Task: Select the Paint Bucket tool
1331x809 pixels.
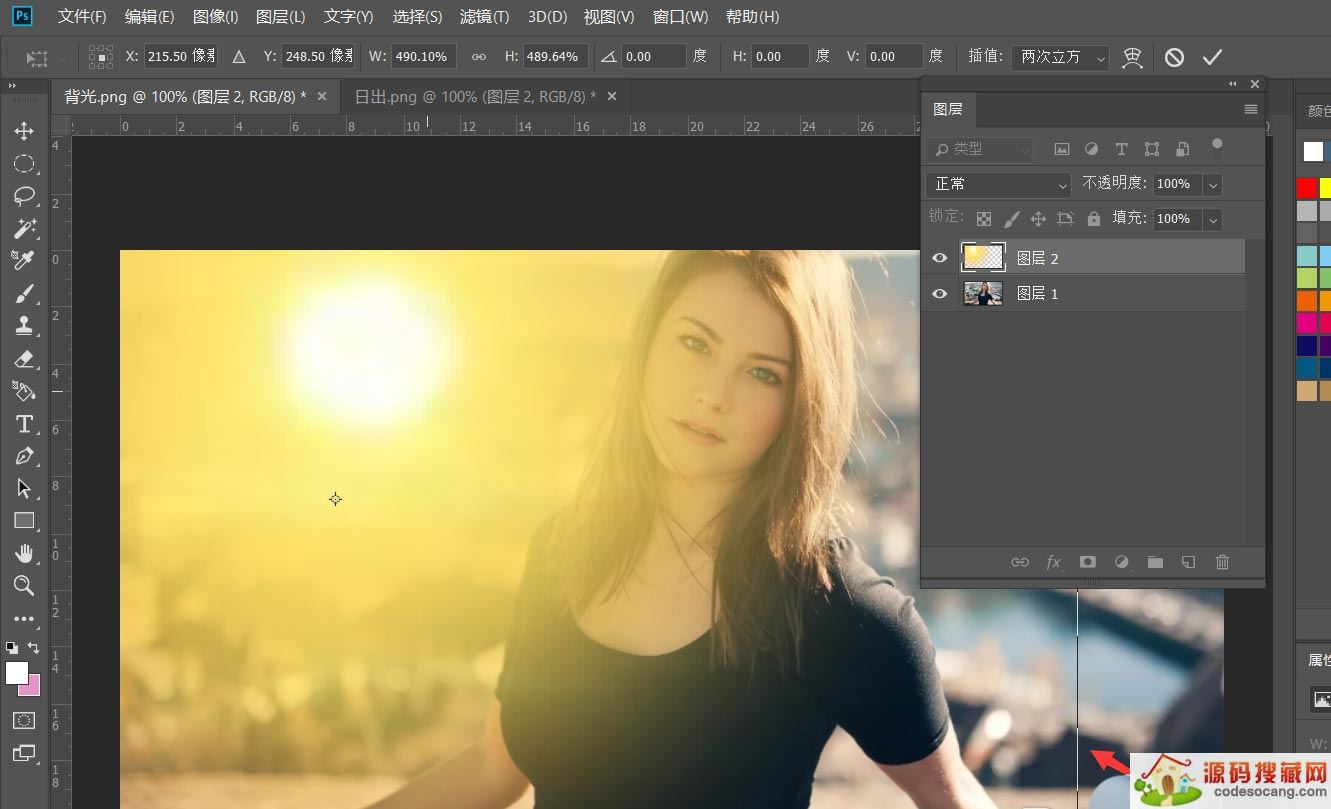Action: click(24, 391)
